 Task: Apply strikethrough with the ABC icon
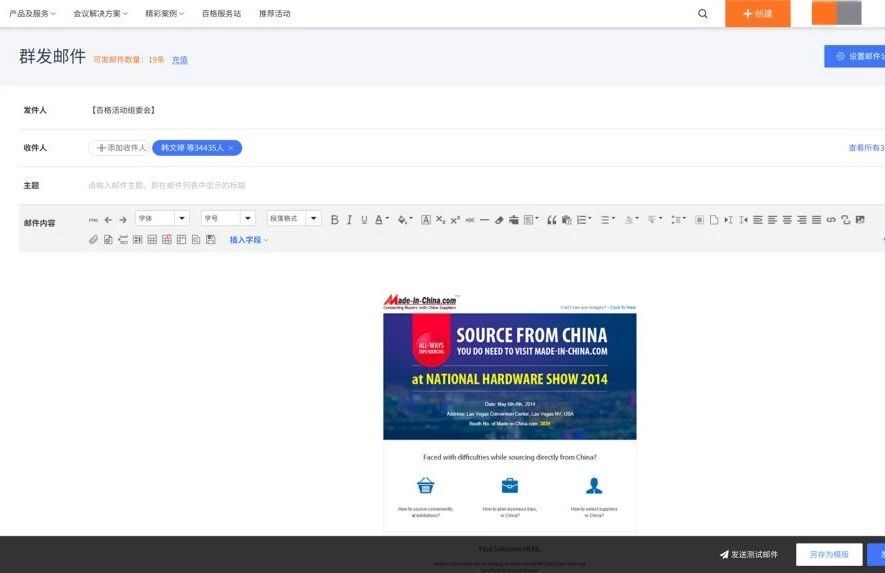(x=470, y=220)
